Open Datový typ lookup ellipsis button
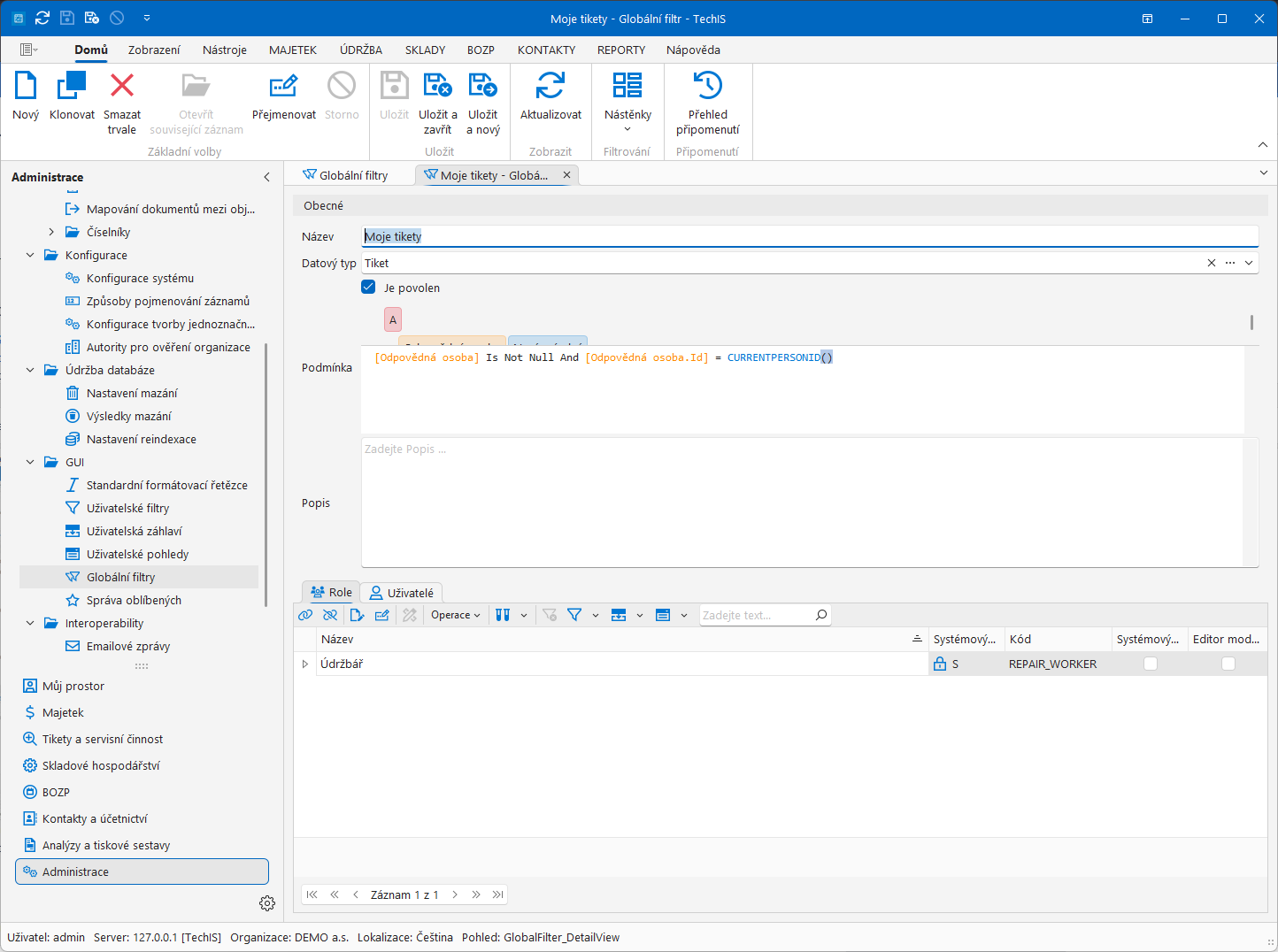 (1230, 263)
